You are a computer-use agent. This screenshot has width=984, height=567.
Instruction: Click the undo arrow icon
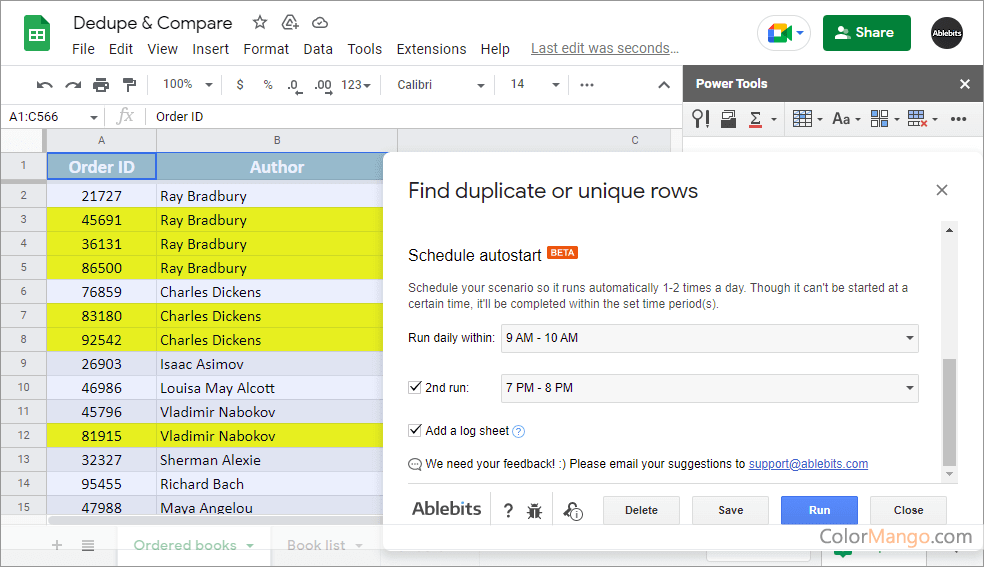pyautogui.click(x=44, y=85)
